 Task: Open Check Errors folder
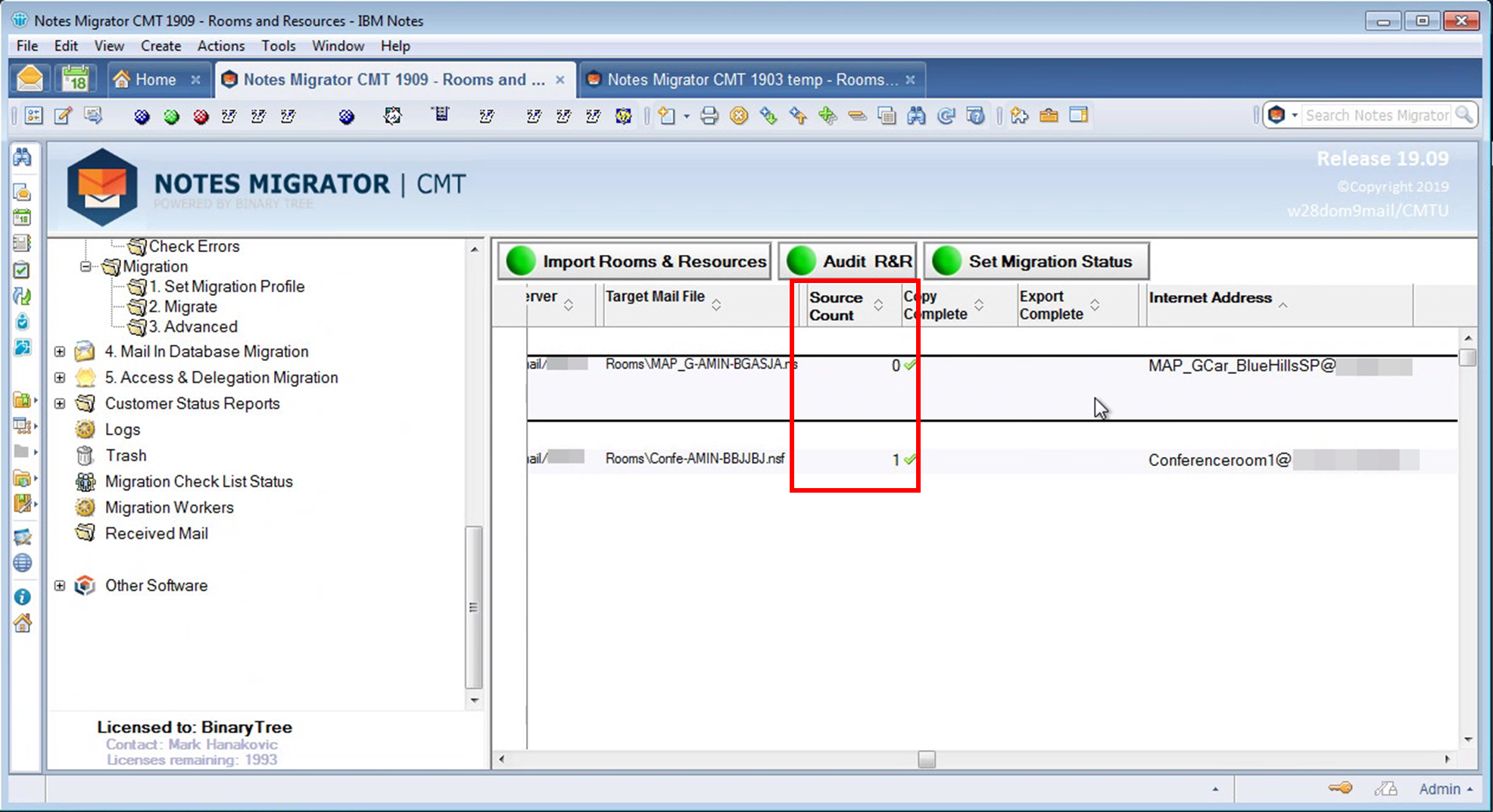click(x=194, y=247)
